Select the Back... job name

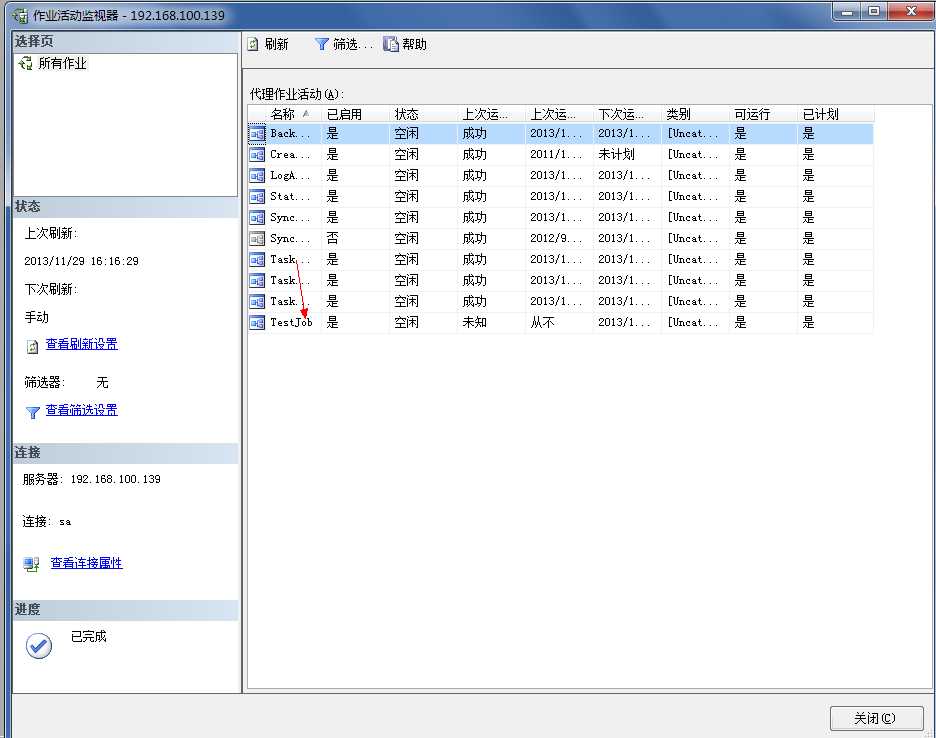[290, 134]
